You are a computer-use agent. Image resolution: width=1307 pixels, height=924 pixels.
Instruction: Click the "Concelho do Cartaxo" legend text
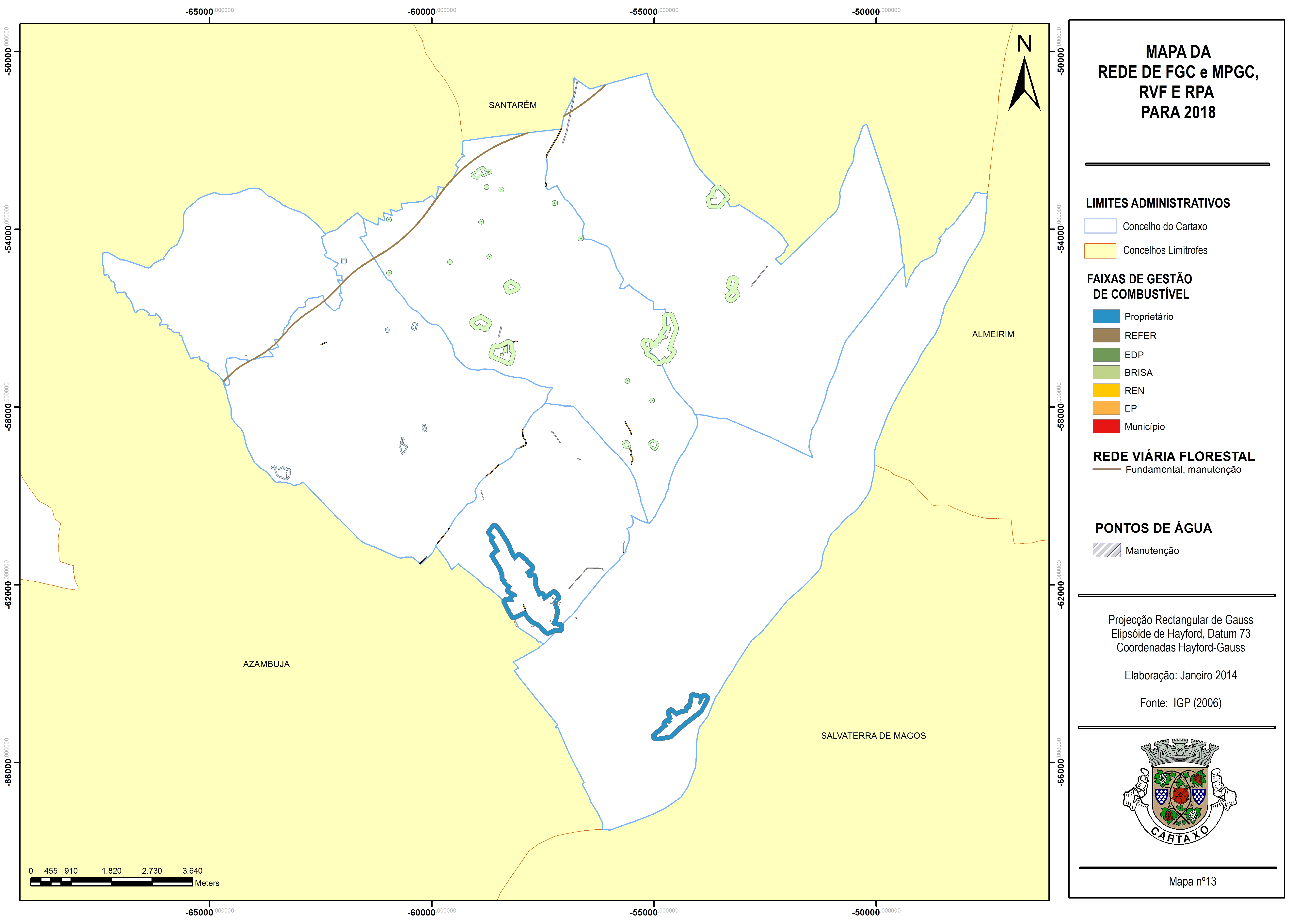pos(1165,227)
